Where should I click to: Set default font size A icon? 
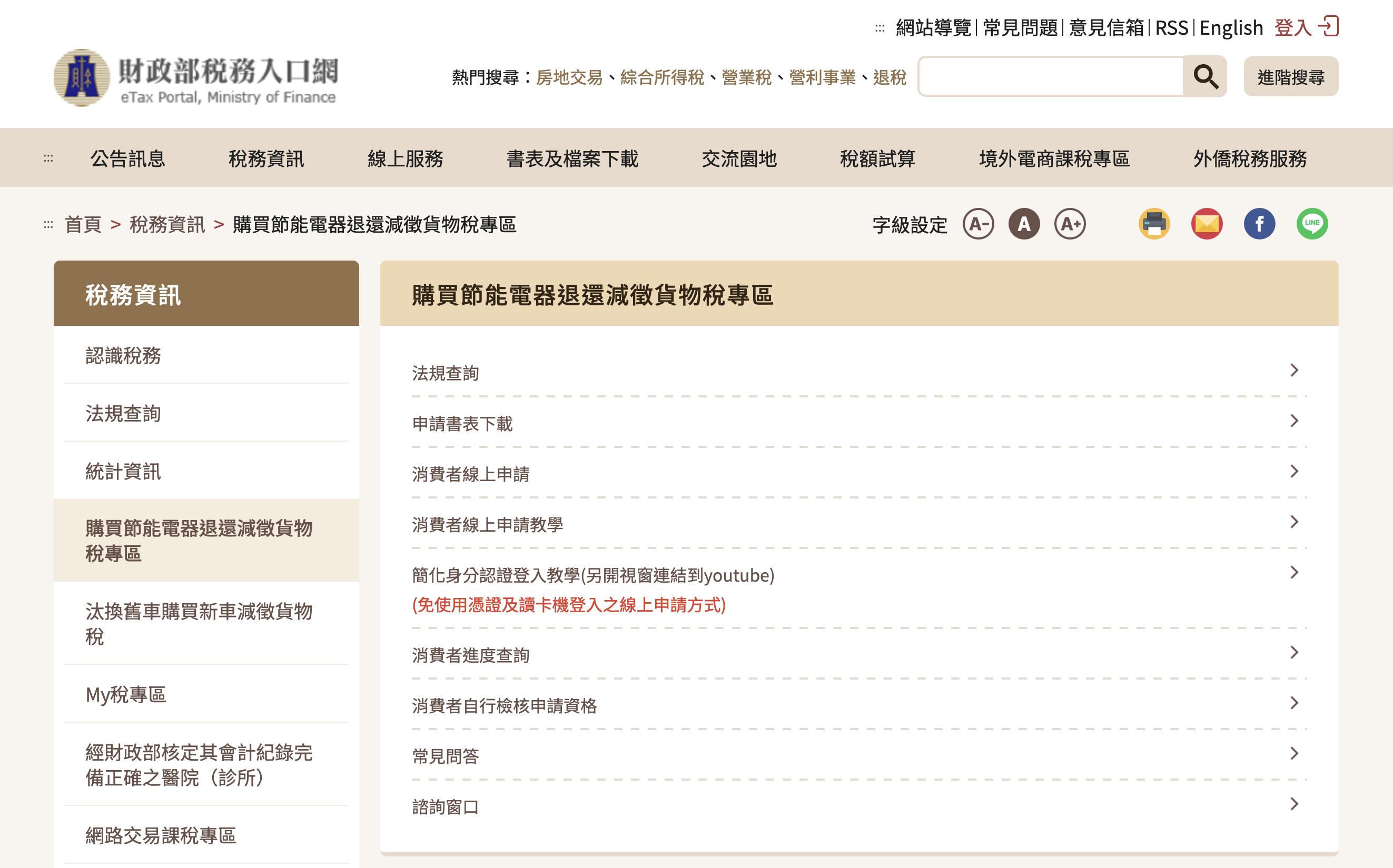click(1024, 224)
